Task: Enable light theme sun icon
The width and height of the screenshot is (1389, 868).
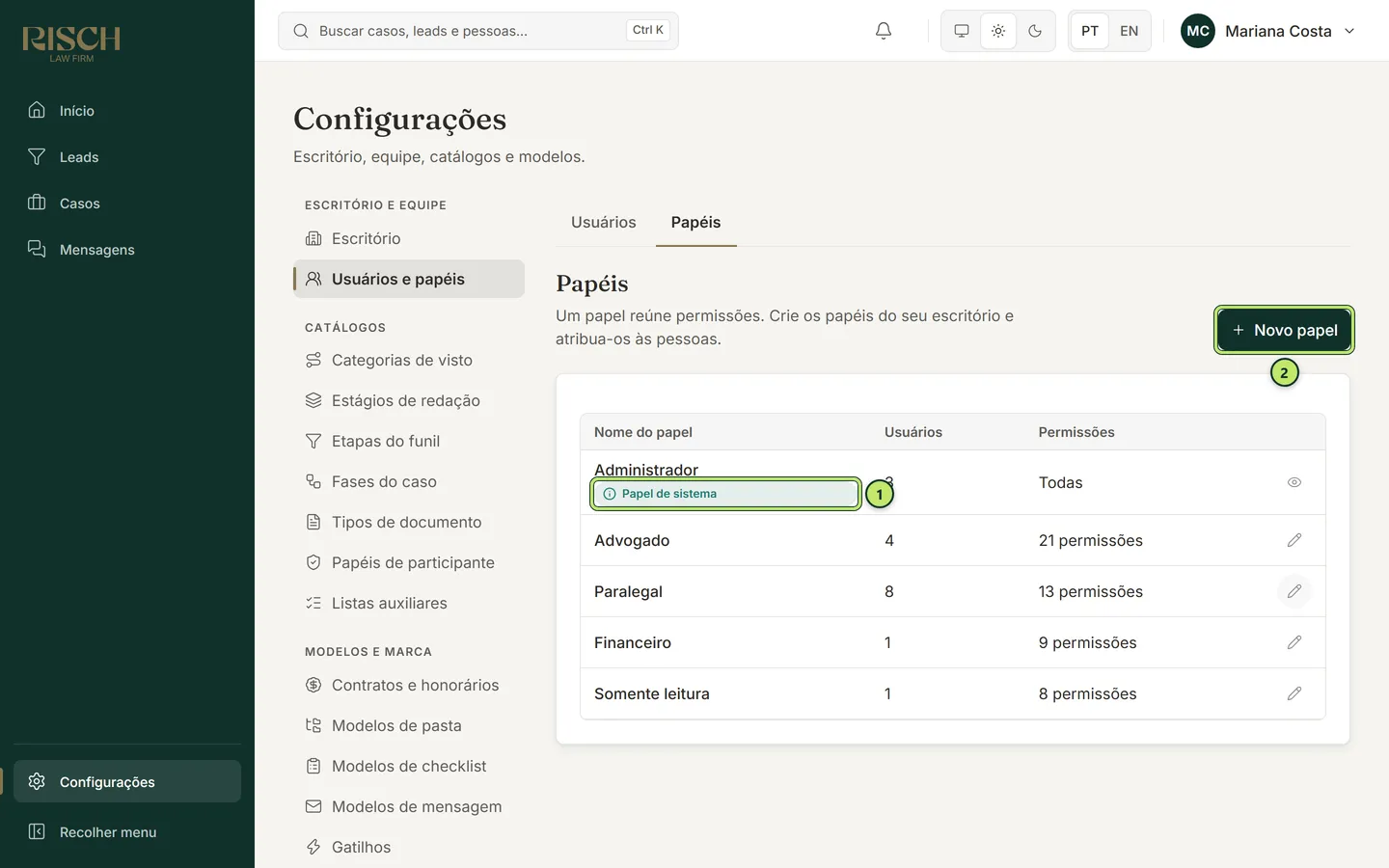Action: [x=998, y=31]
